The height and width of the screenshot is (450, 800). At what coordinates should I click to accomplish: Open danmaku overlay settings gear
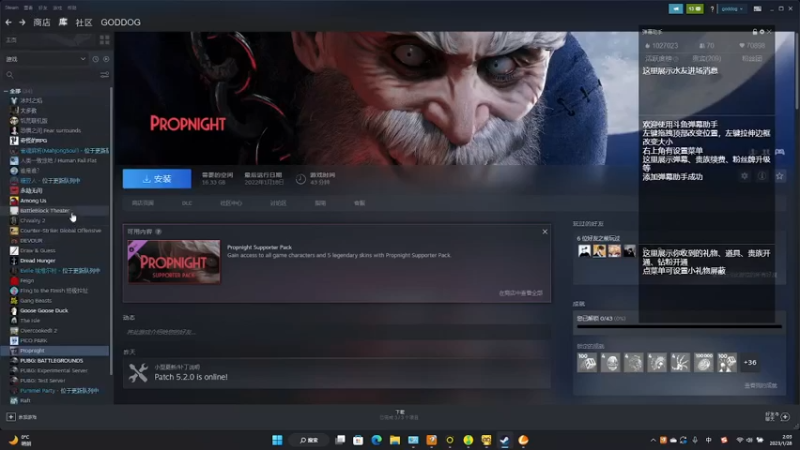[762, 32]
